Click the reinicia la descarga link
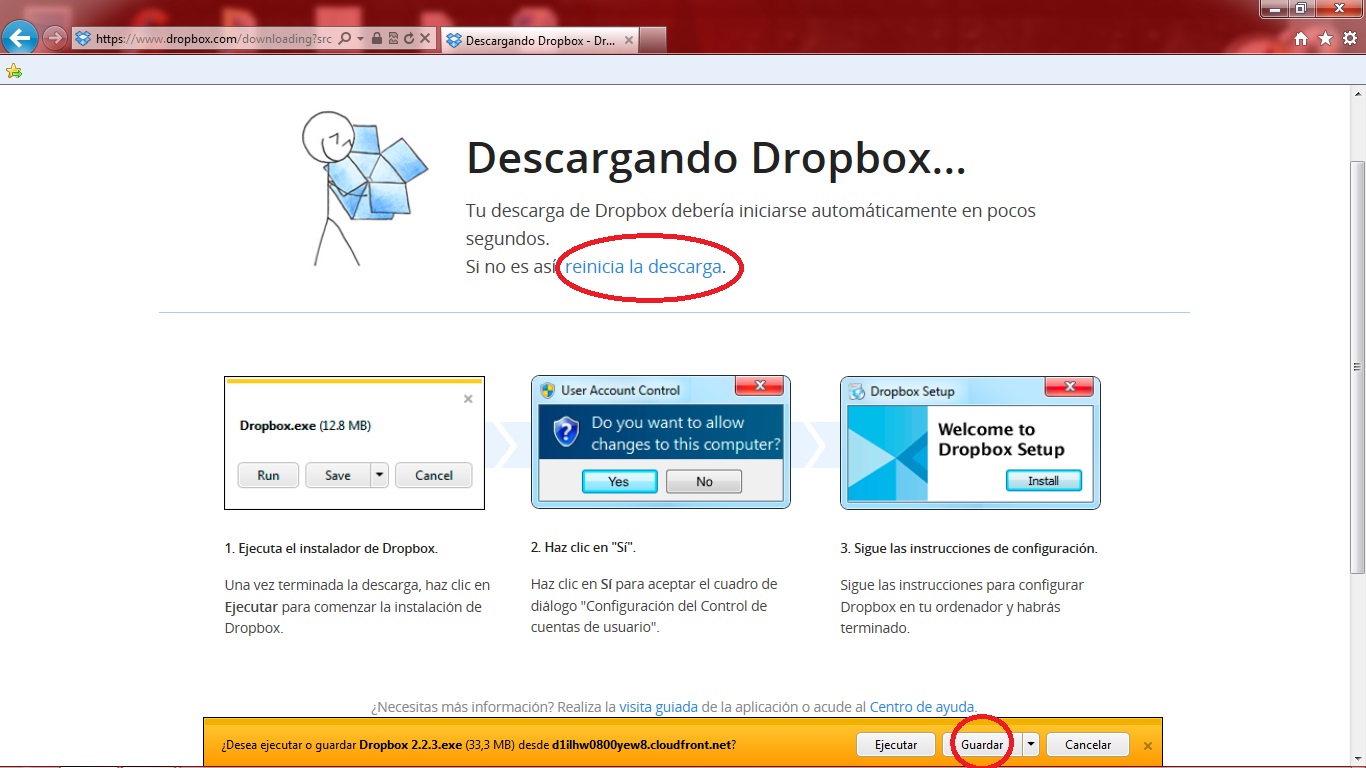Screen dimensions: 1366x768 (643, 267)
